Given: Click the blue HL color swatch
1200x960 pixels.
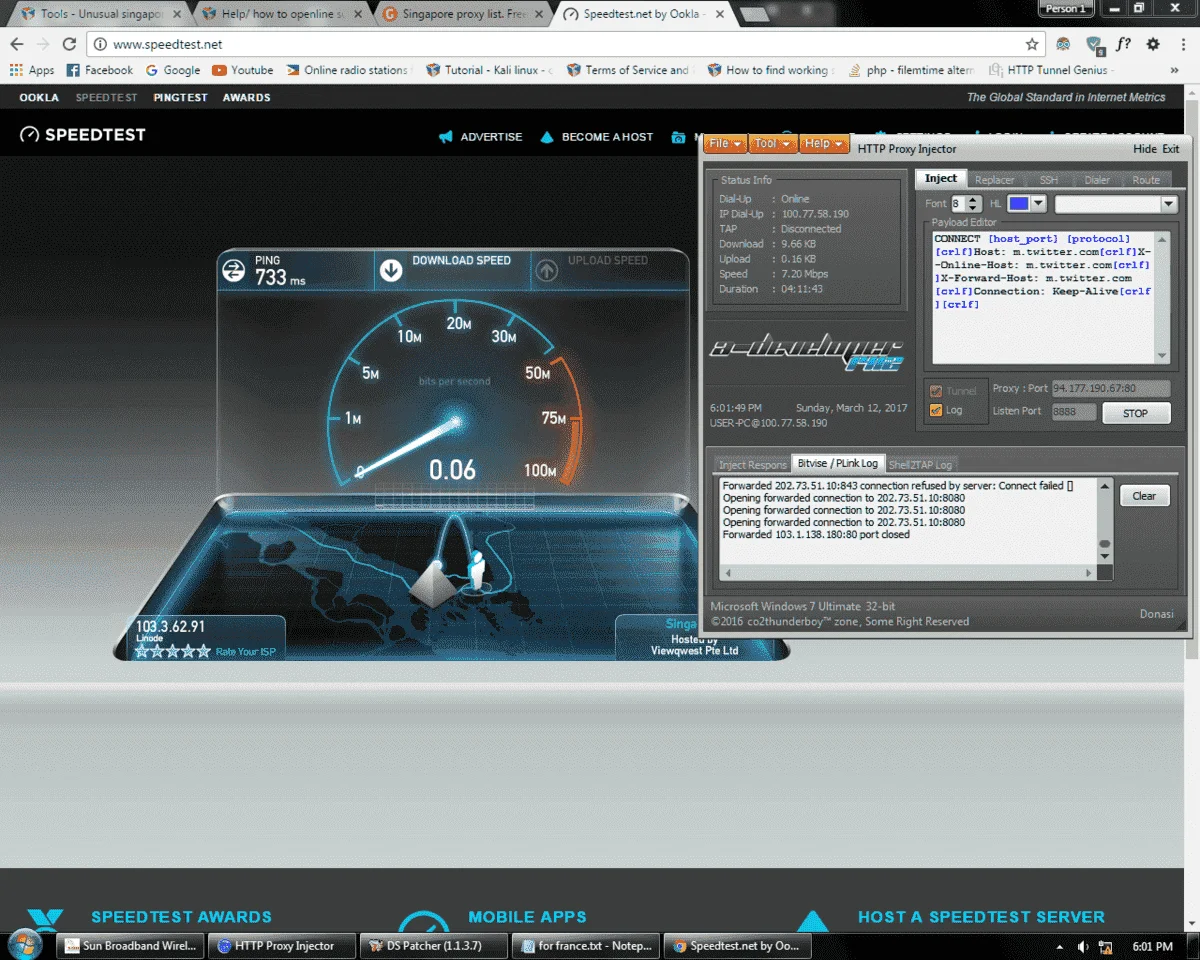Looking at the screenshot, I should click(1018, 203).
